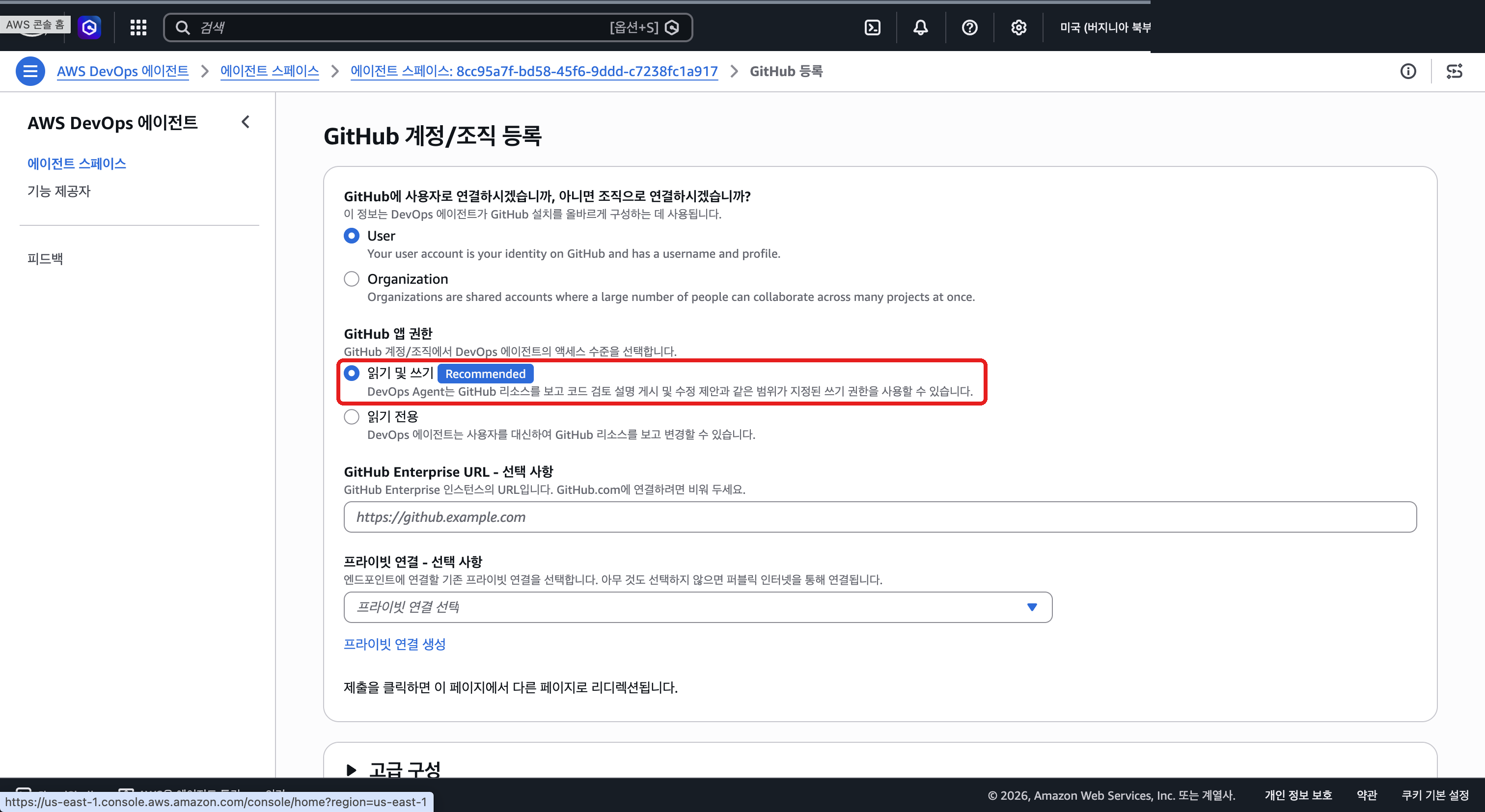Focus the top 검색 search box
Screen dimensions: 1485x812
[x=428, y=27]
